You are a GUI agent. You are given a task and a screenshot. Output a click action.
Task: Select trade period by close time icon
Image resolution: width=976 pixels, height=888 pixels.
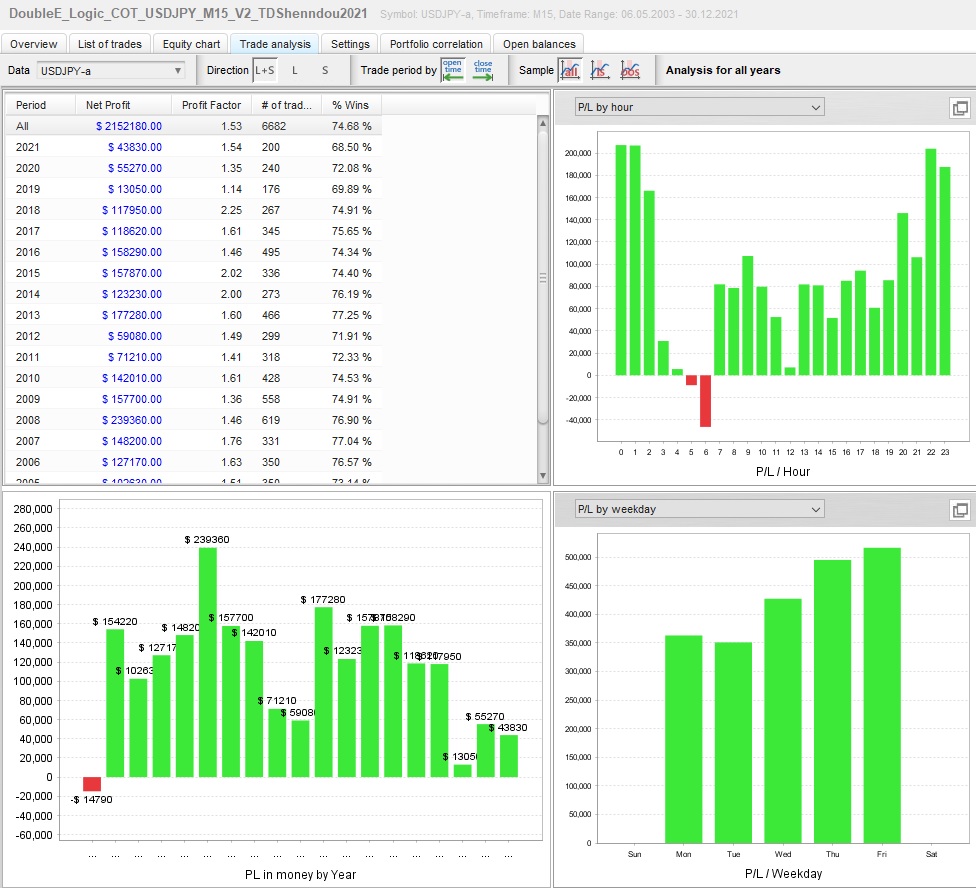point(483,70)
